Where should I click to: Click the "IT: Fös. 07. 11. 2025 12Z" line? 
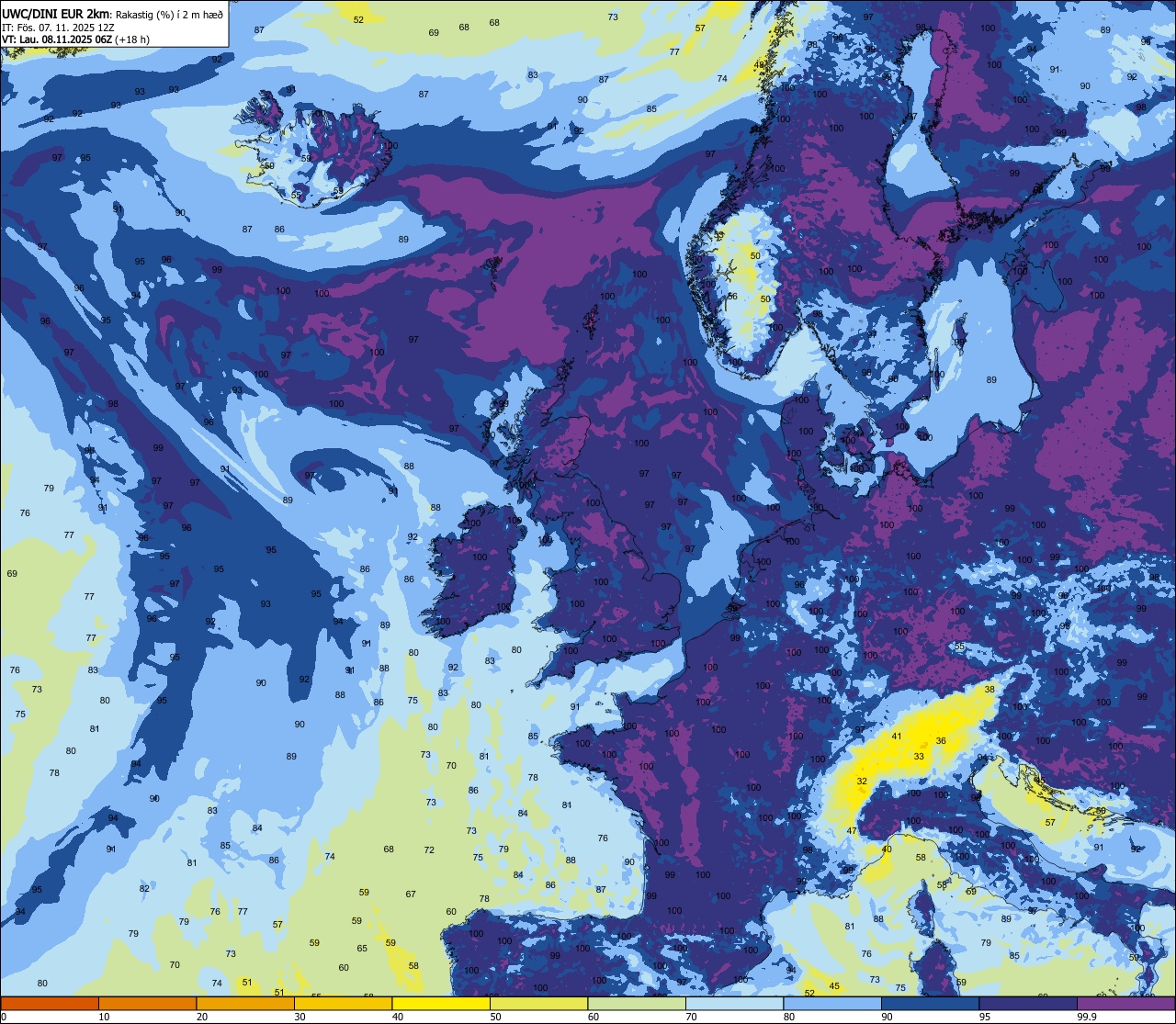(x=58, y=27)
